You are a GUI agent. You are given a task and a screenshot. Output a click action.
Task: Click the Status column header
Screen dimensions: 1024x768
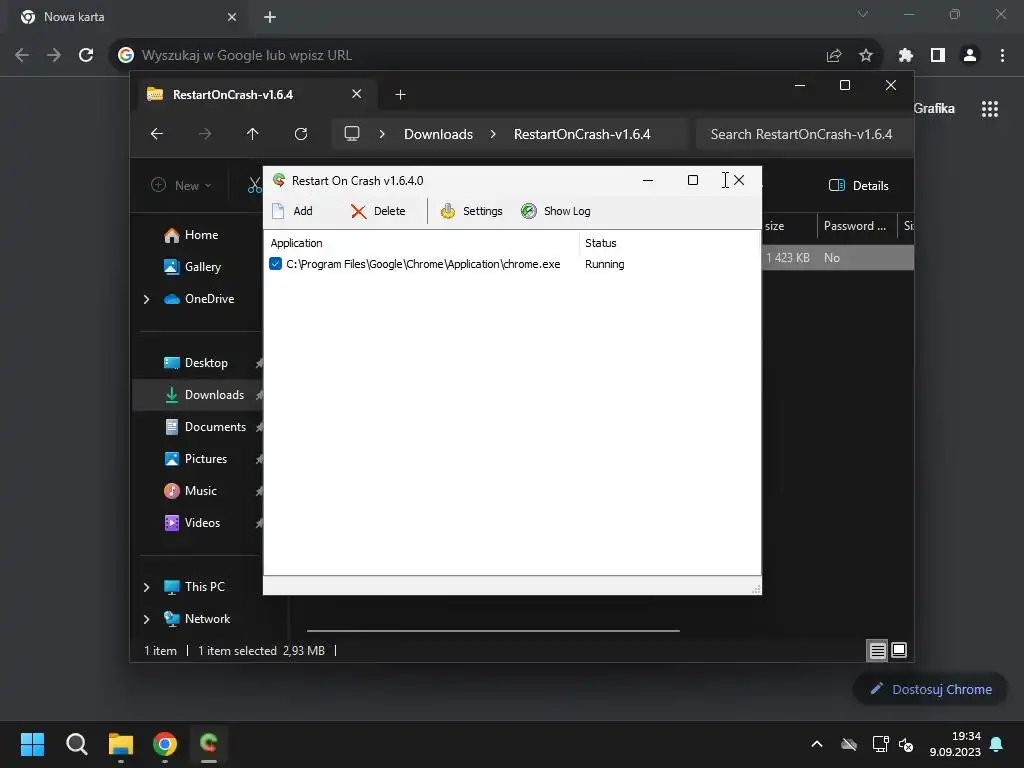click(x=601, y=243)
